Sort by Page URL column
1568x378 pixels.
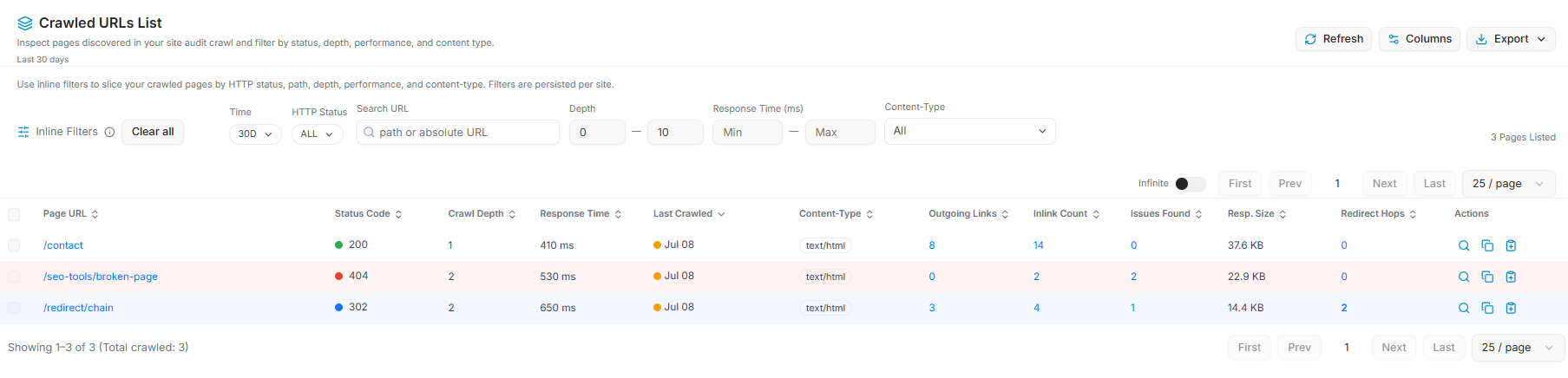[x=71, y=214]
